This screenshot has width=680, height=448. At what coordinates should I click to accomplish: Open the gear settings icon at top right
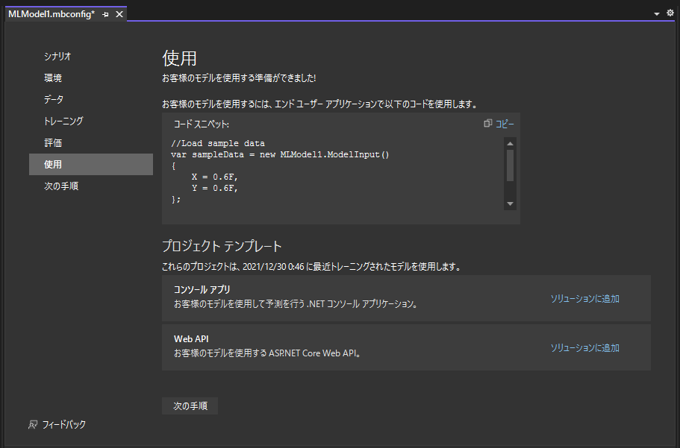pyautogui.click(x=670, y=13)
